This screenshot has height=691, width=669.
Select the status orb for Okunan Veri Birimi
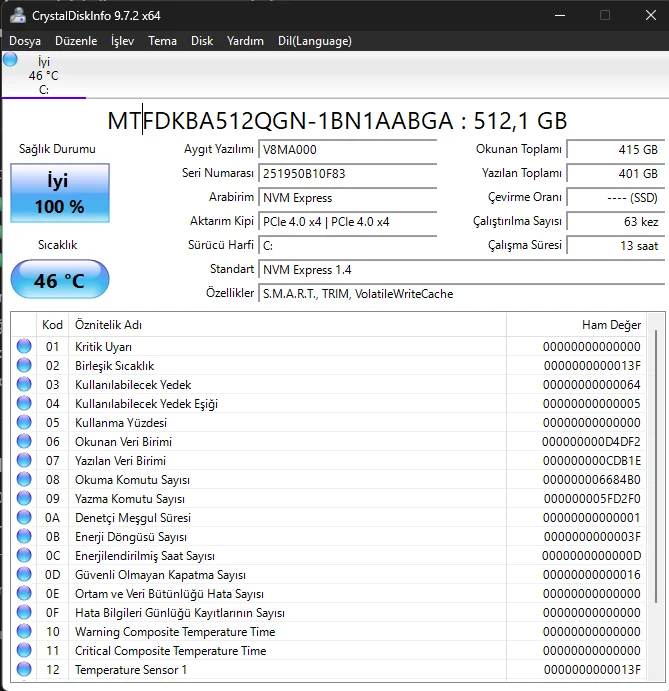pos(24,441)
